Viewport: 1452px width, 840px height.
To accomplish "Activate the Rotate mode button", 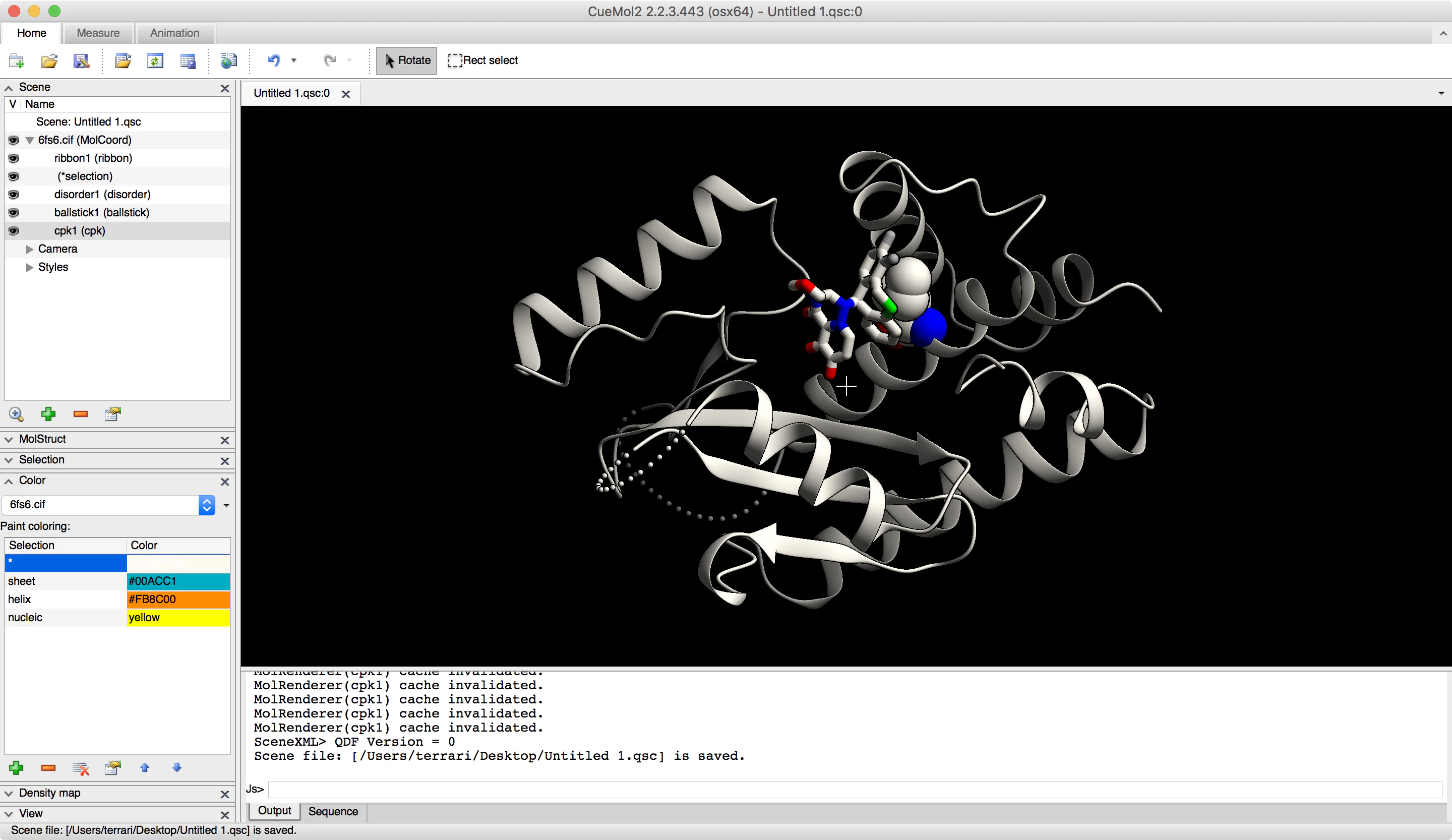I will (407, 61).
